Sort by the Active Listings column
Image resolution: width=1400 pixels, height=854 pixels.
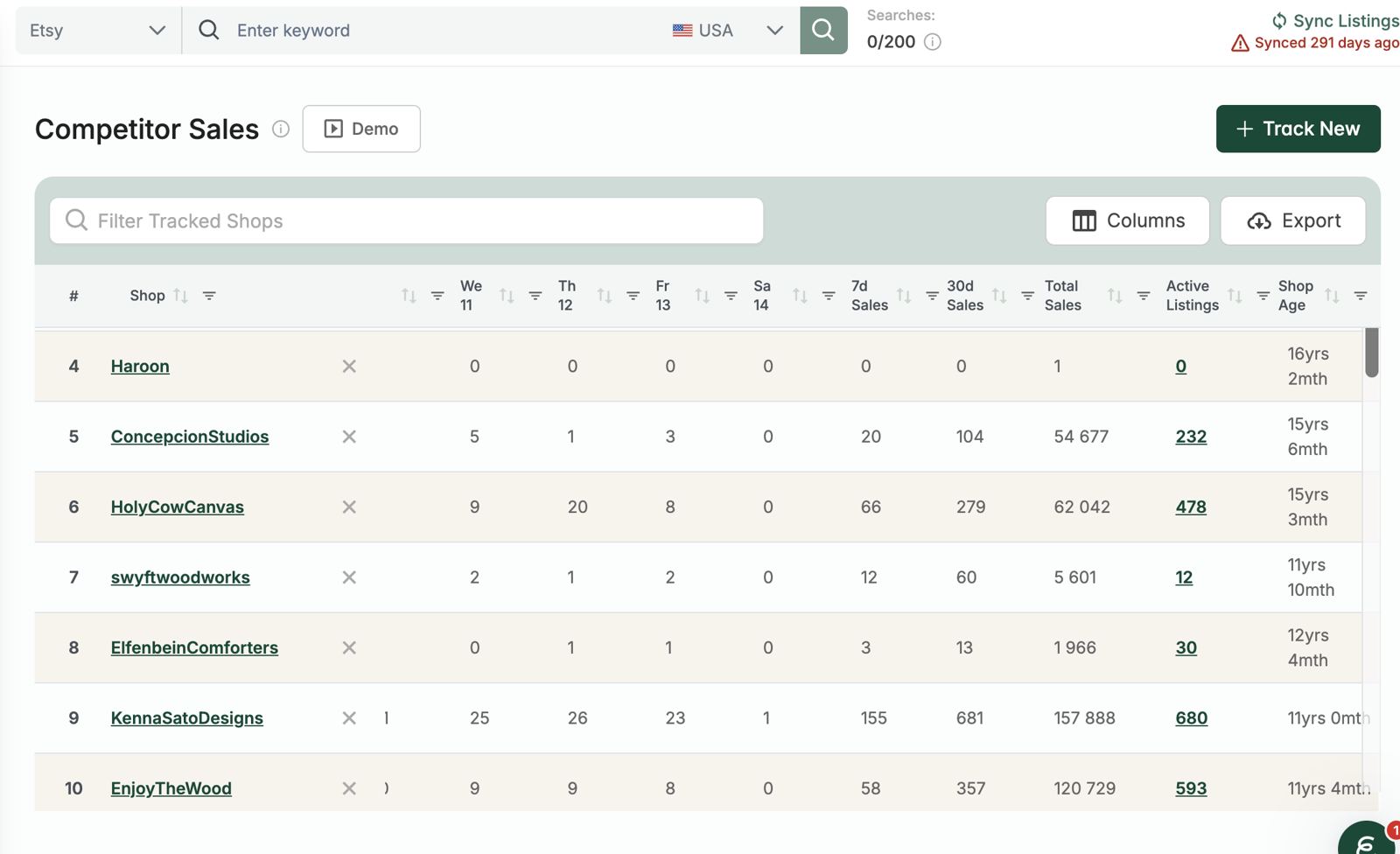point(1235,296)
